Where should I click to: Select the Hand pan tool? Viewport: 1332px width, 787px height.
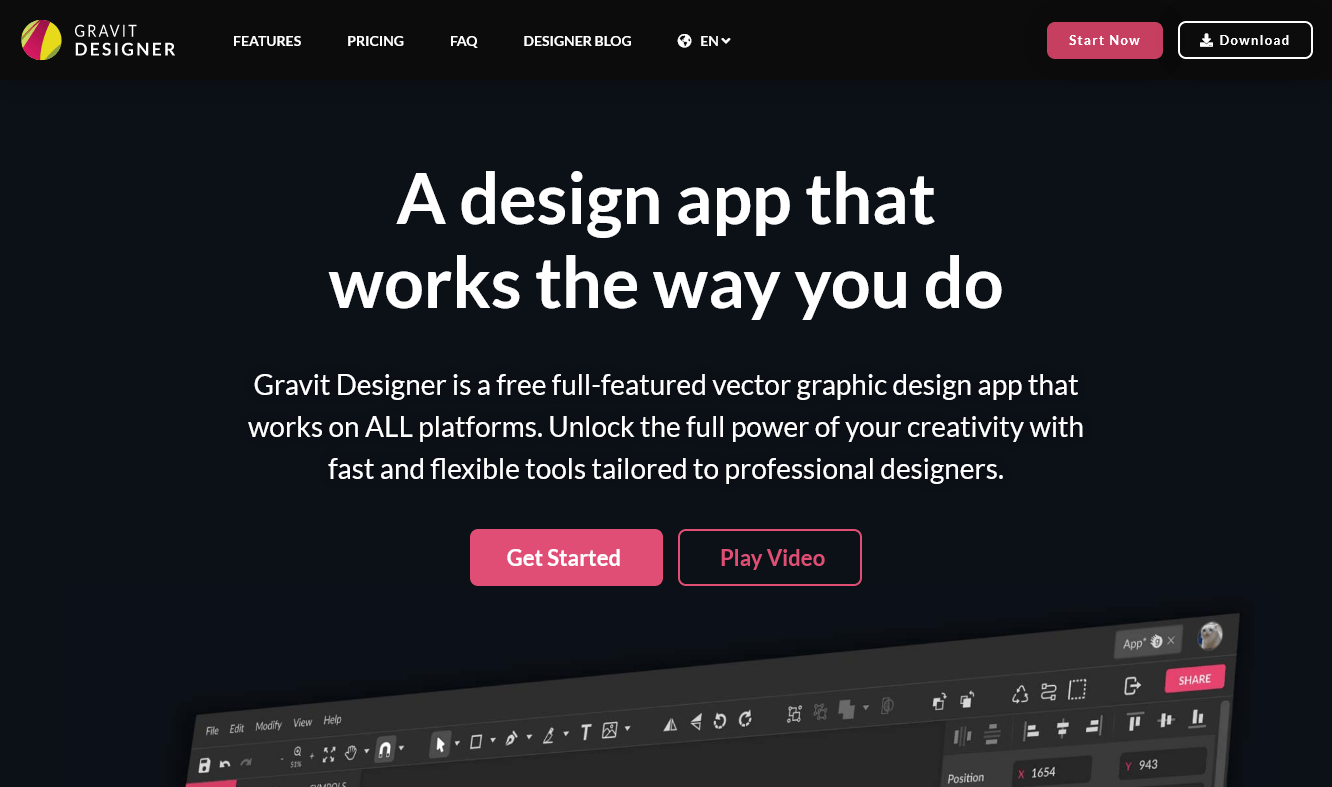coord(351,752)
